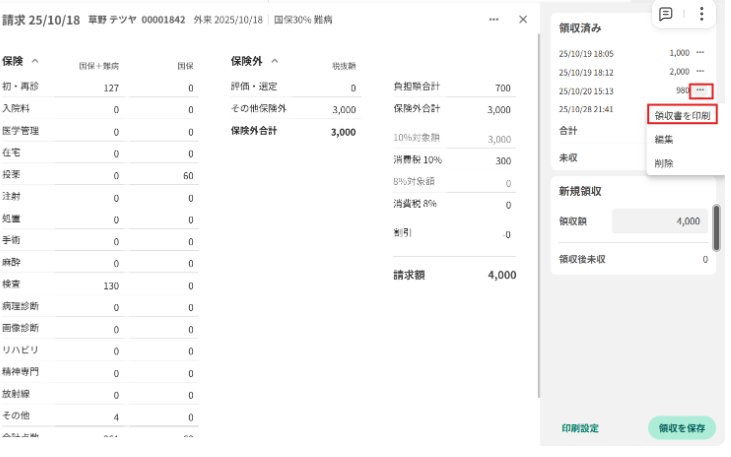Collapse the 保険 section

coord(35,61)
